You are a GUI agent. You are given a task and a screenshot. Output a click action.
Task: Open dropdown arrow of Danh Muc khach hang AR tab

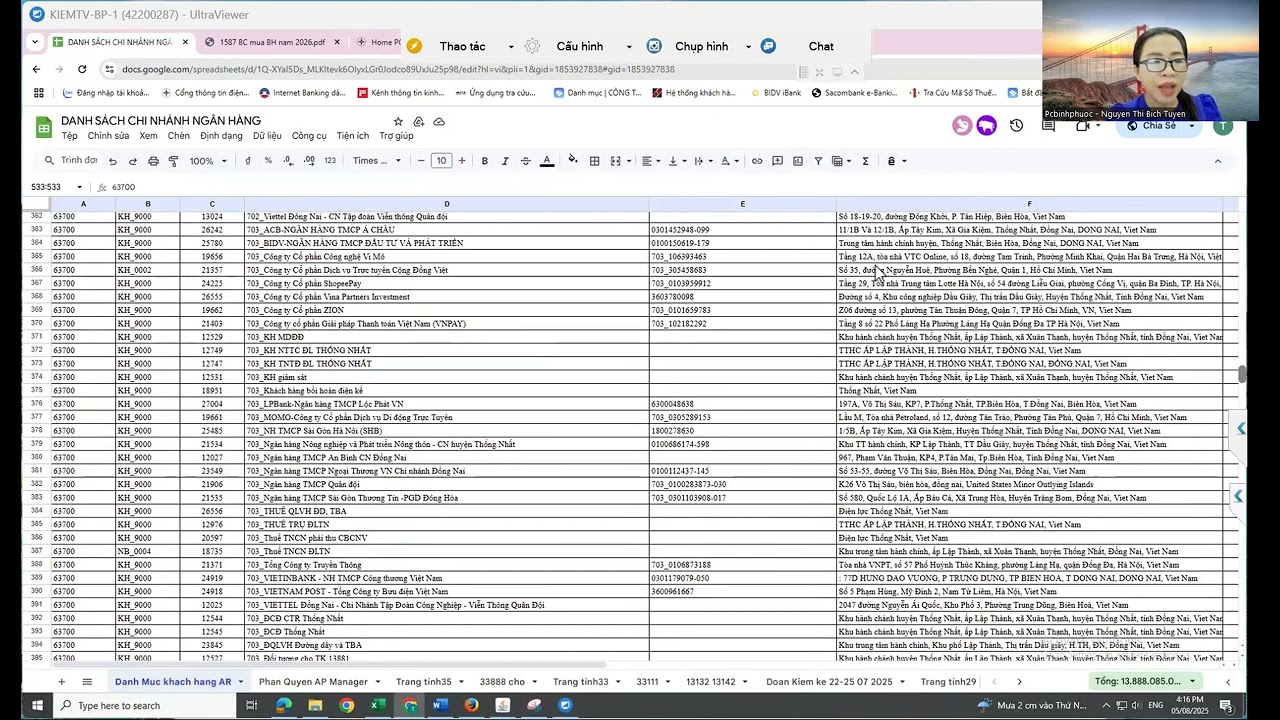(x=239, y=682)
